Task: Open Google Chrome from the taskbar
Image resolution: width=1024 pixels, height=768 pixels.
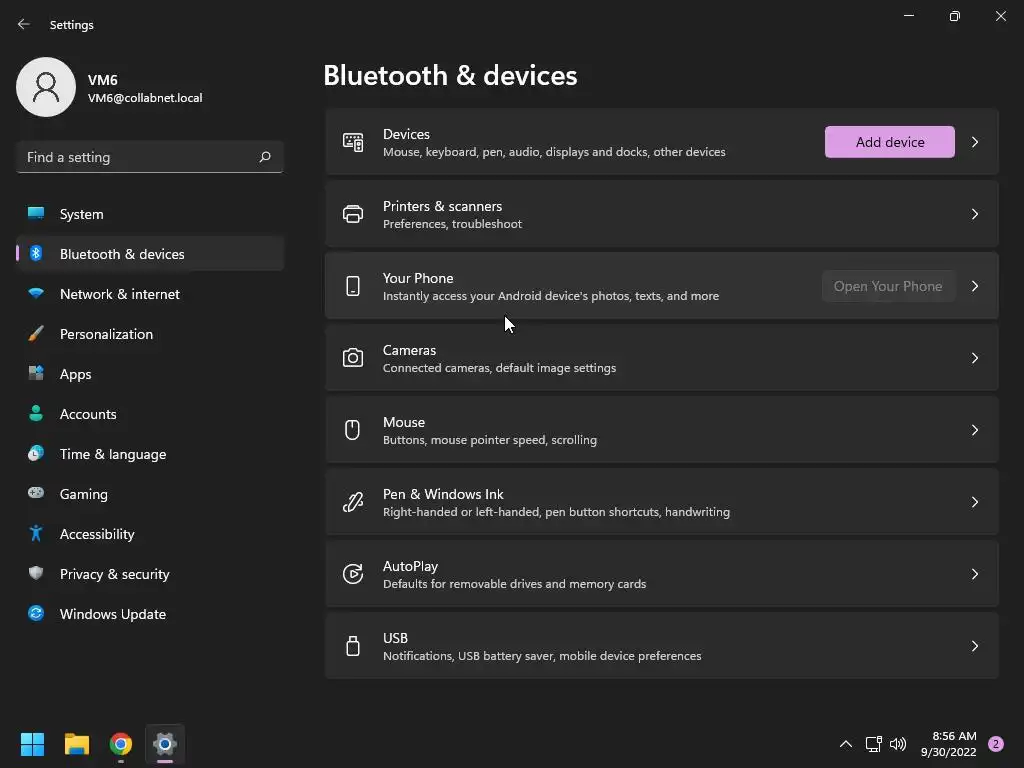Action: coord(121,744)
